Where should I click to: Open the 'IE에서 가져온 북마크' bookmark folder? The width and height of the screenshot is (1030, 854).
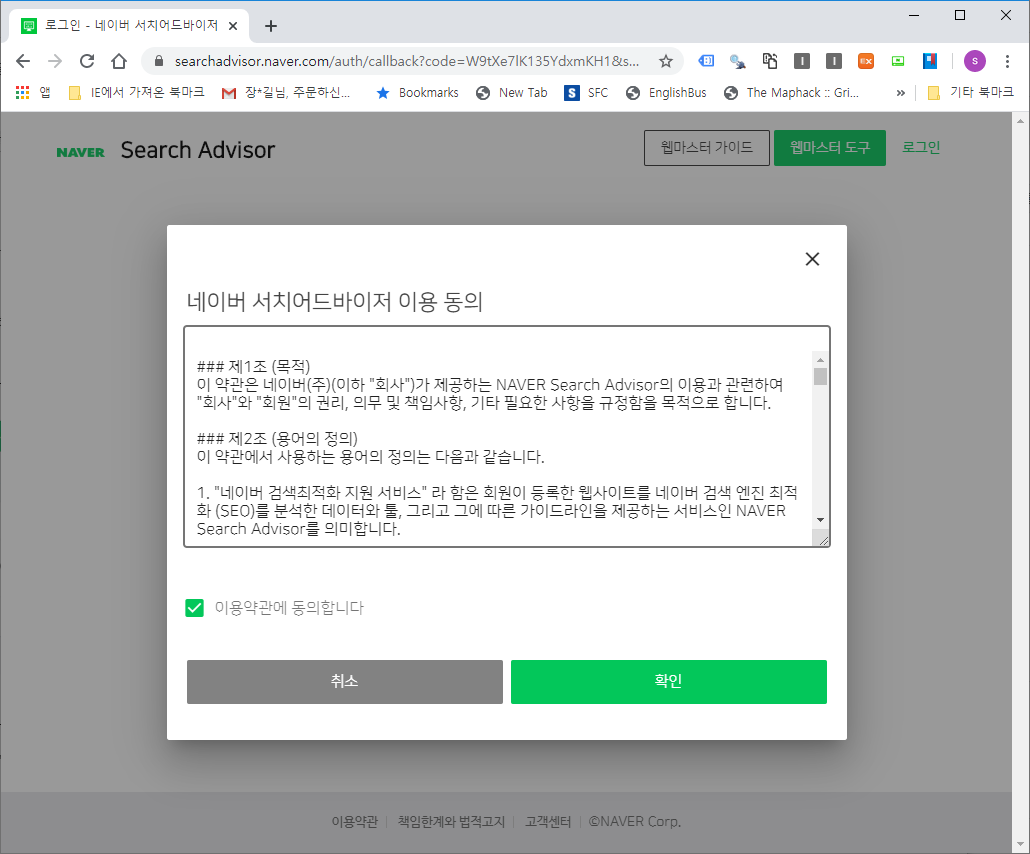tap(137, 93)
